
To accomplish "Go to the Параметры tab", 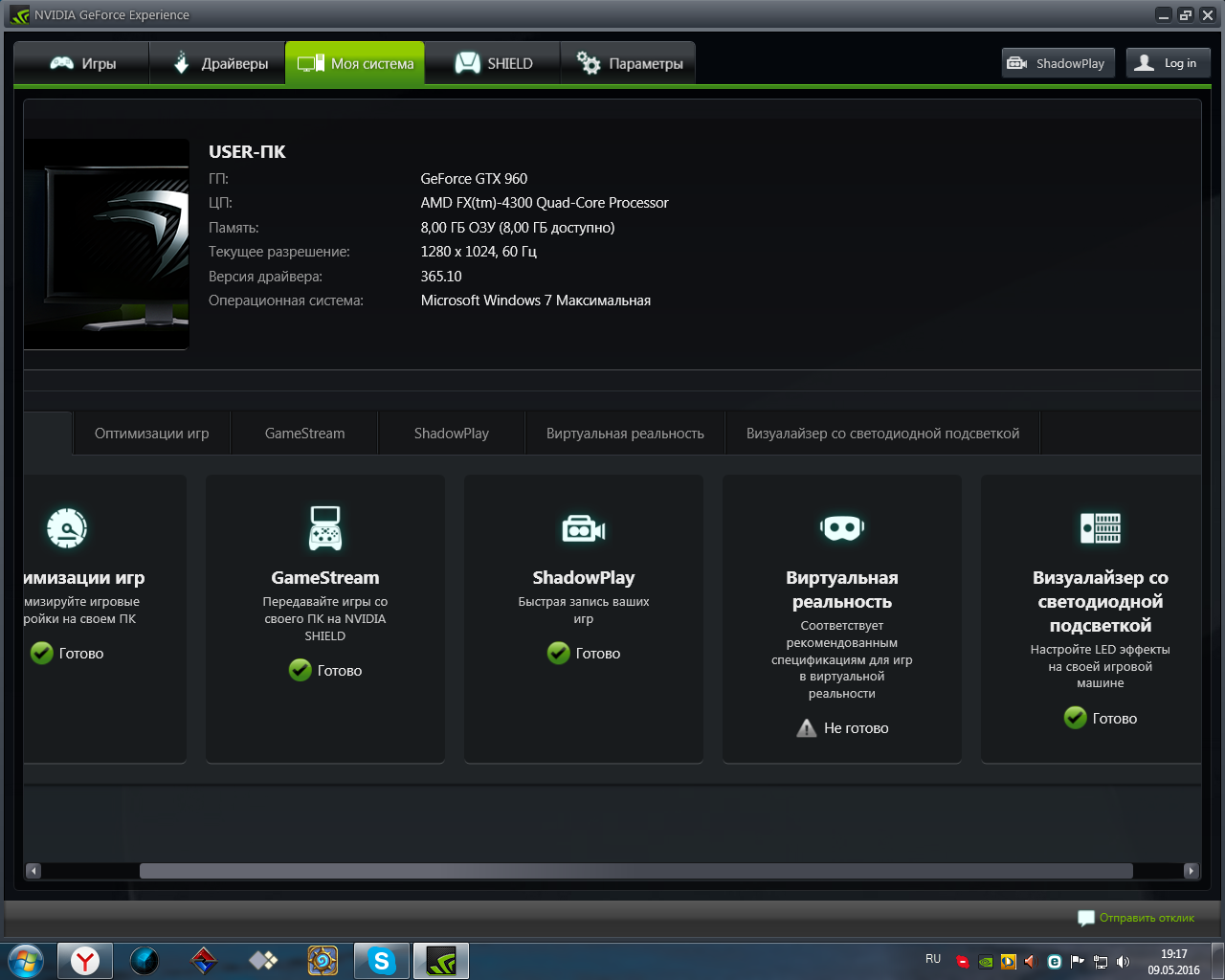I will [629, 63].
